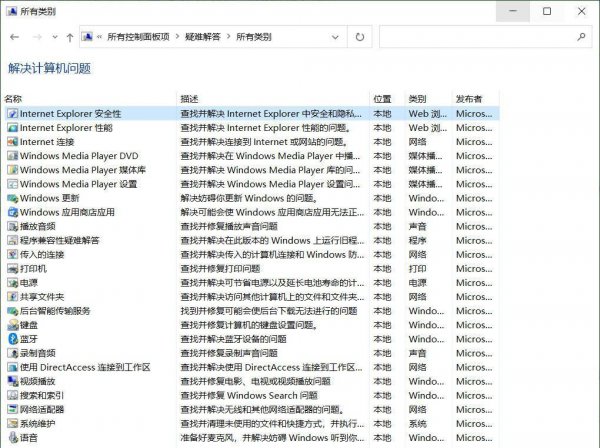Open the Windows 更新 troubleshooter
This screenshot has width=600, height=448.
click(x=50, y=198)
